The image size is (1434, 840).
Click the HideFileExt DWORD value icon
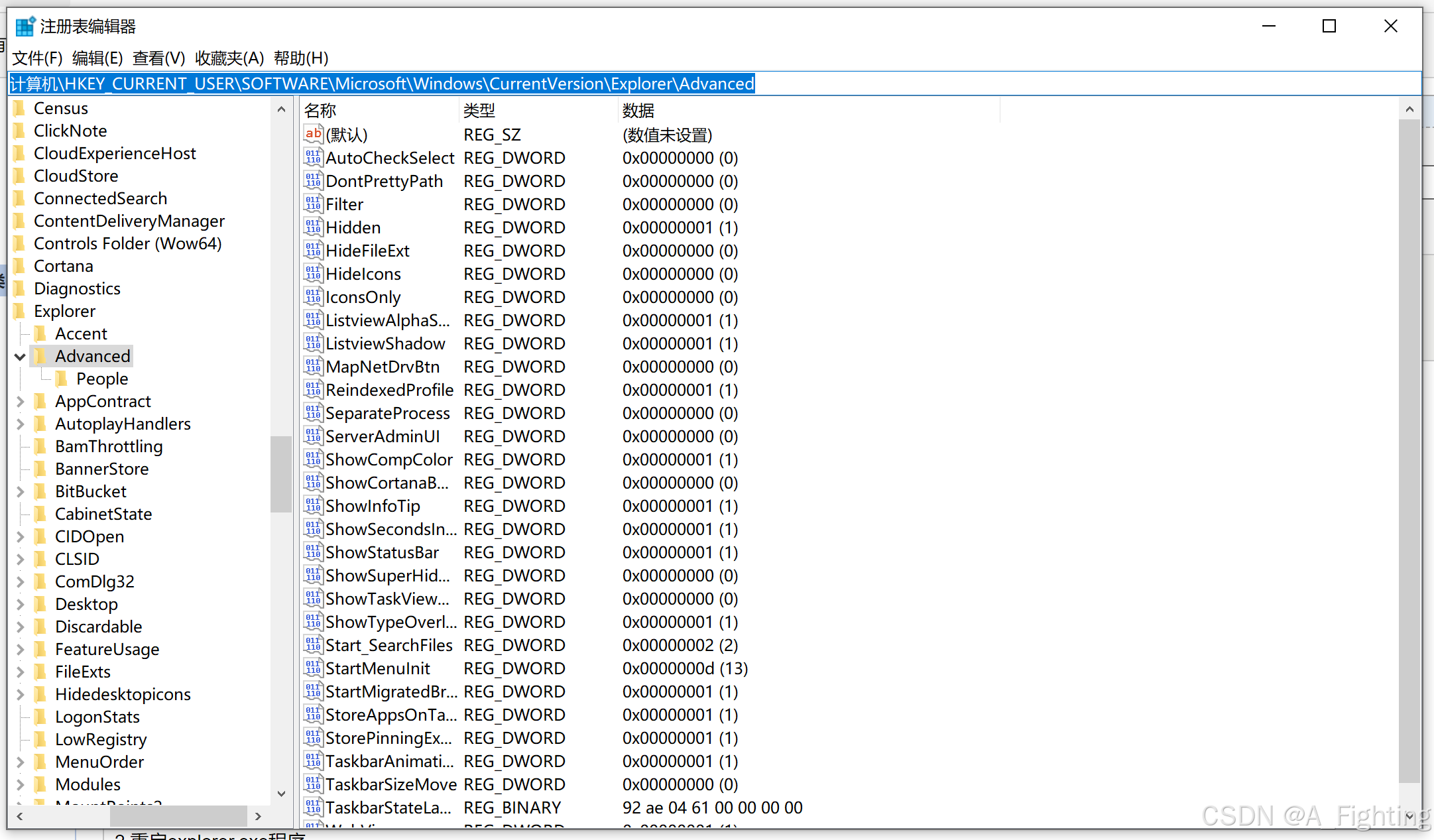pos(313,251)
